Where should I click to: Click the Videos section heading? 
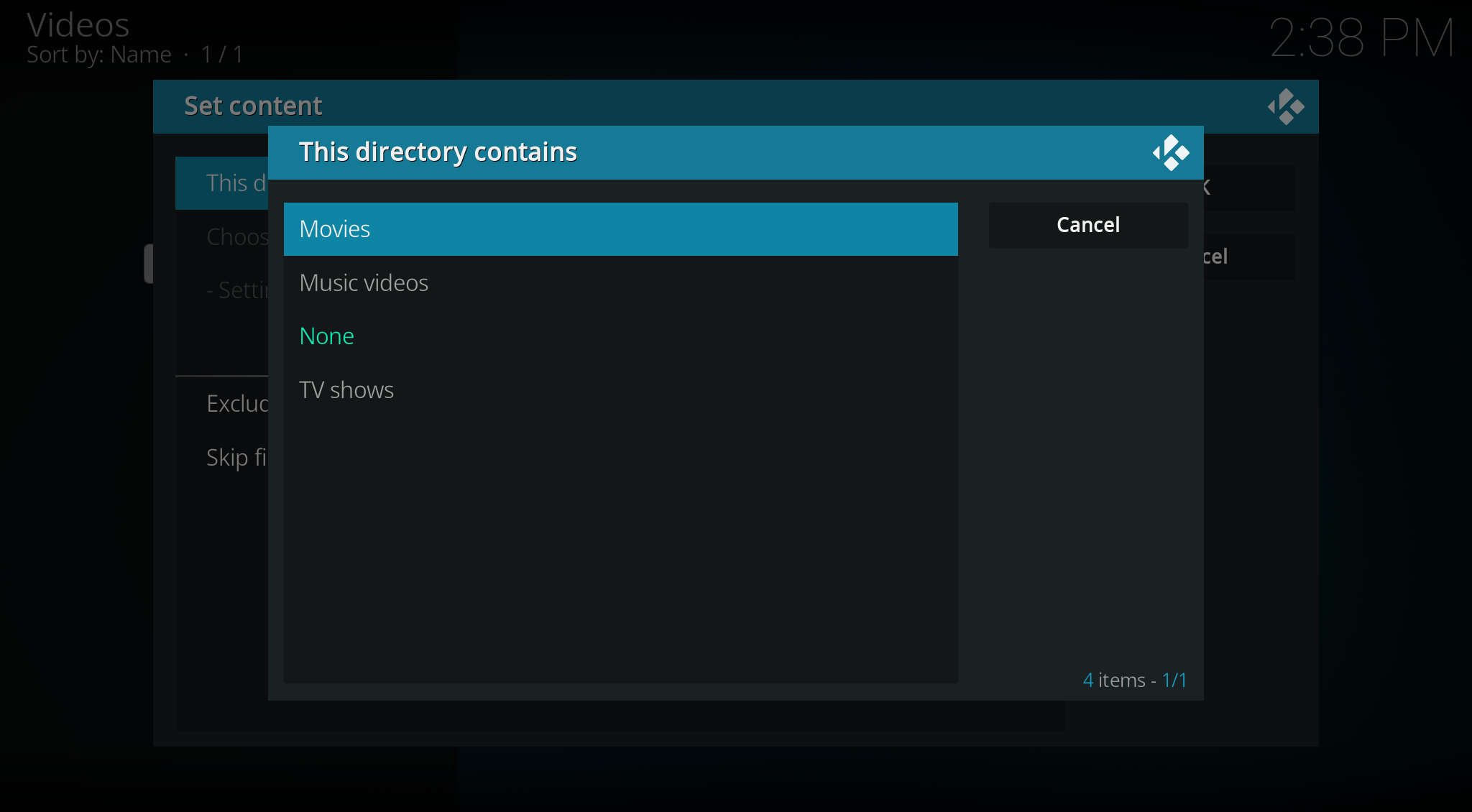pyautogui.click(x=78, y=25)
